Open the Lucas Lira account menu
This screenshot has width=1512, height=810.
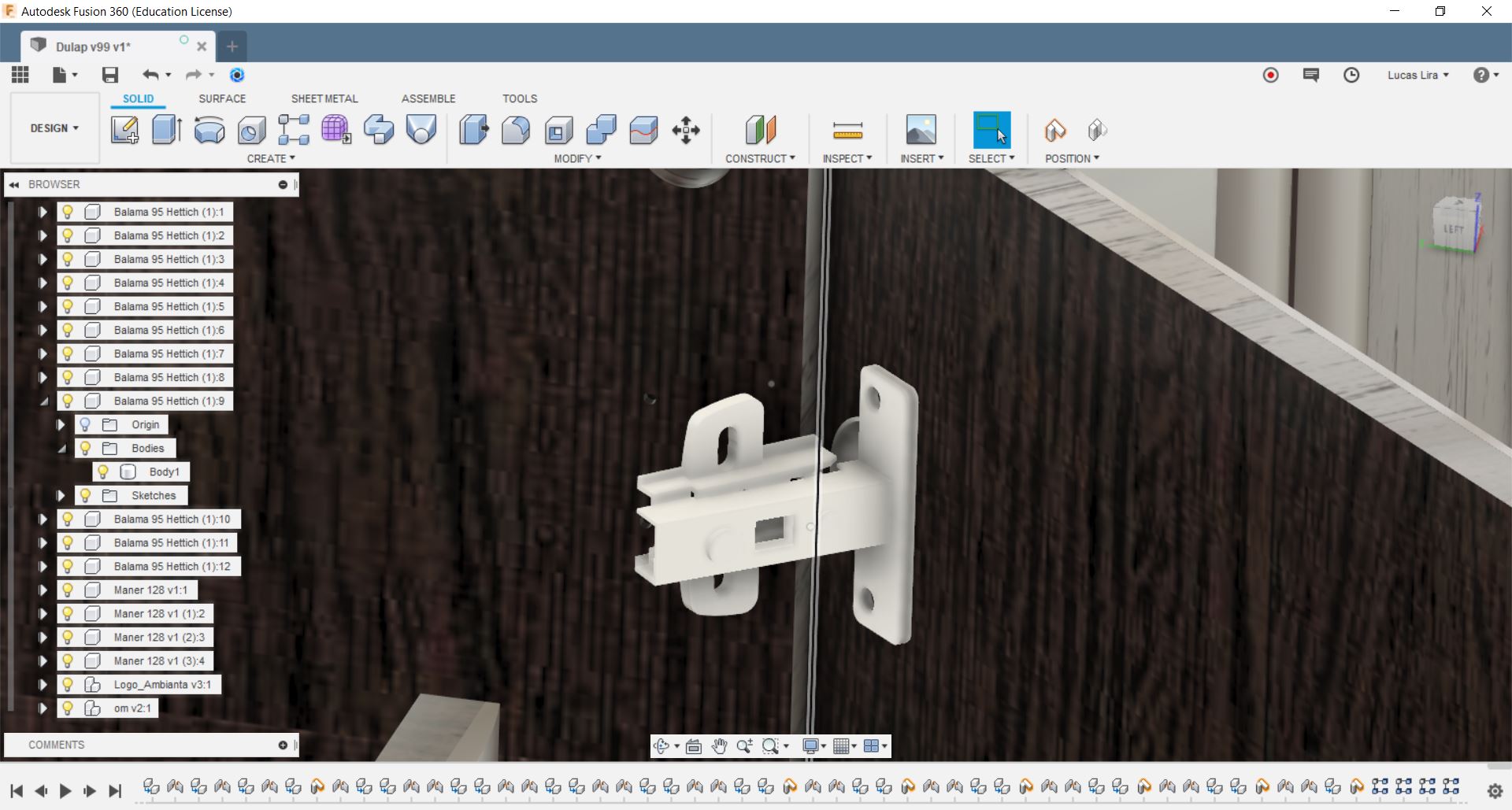1417,75
